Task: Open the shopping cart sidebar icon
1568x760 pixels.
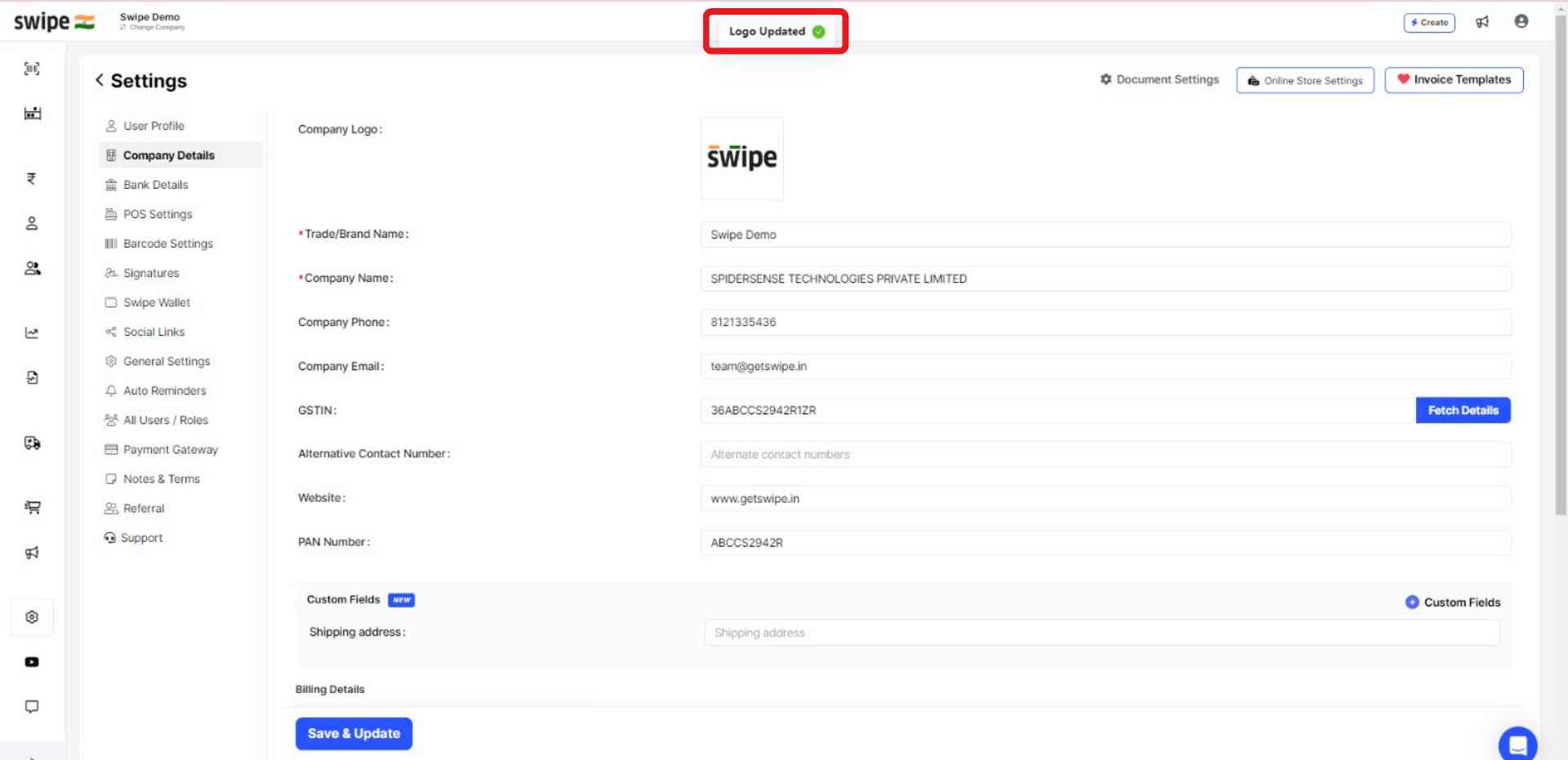Action: (x=32, y=507)
